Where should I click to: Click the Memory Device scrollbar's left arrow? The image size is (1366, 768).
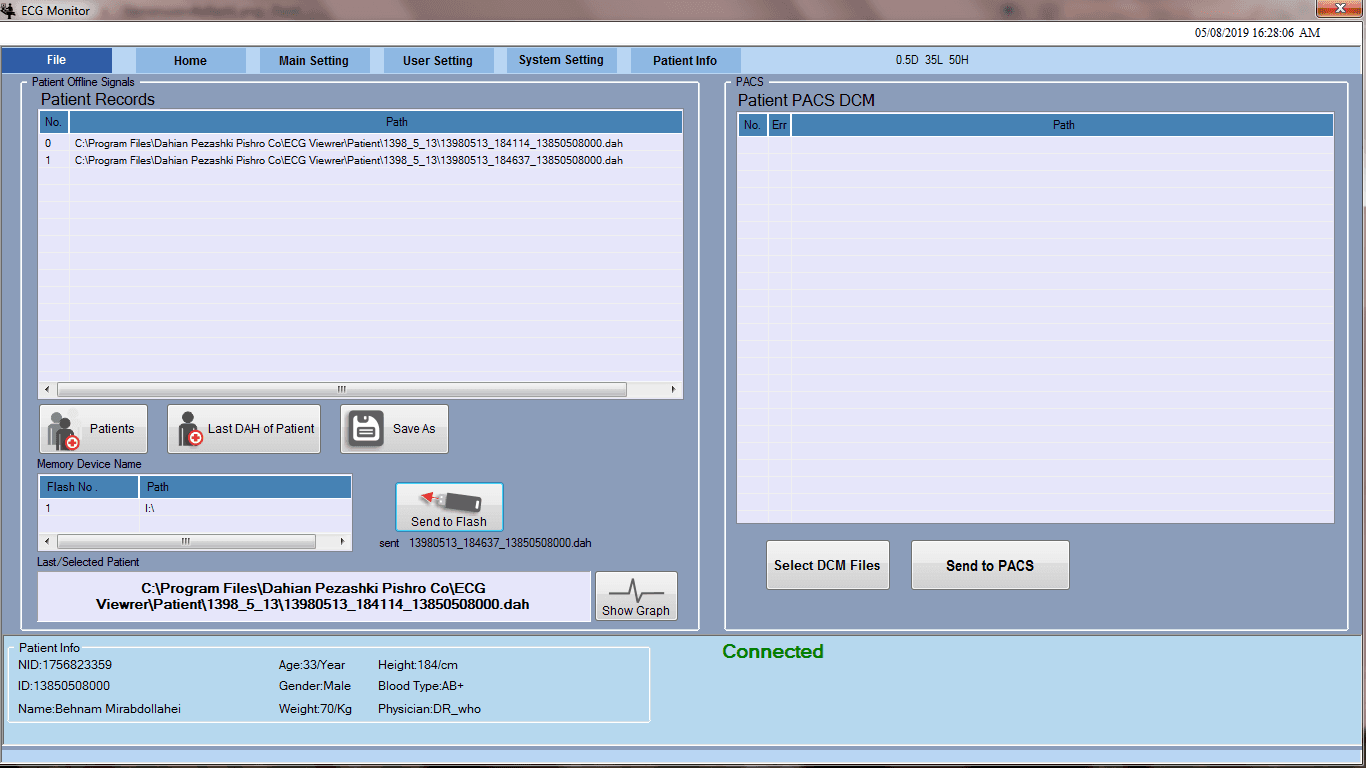coord(47,541)
